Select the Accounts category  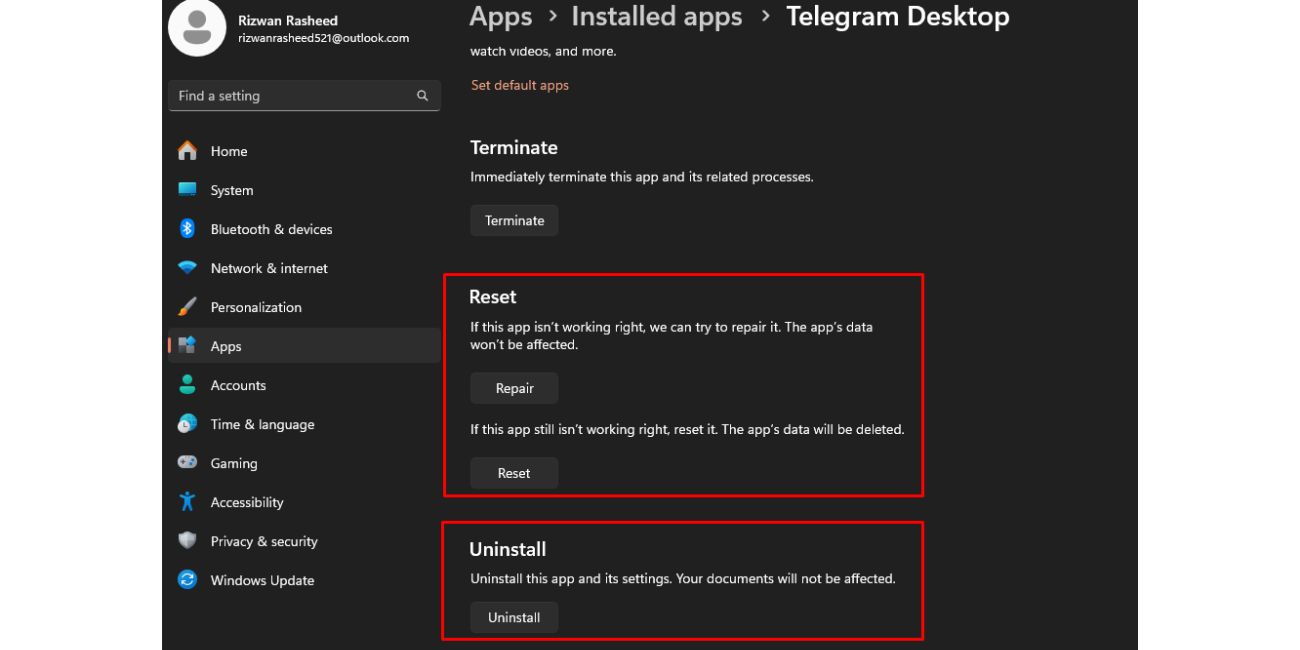(x=304, y=385)
